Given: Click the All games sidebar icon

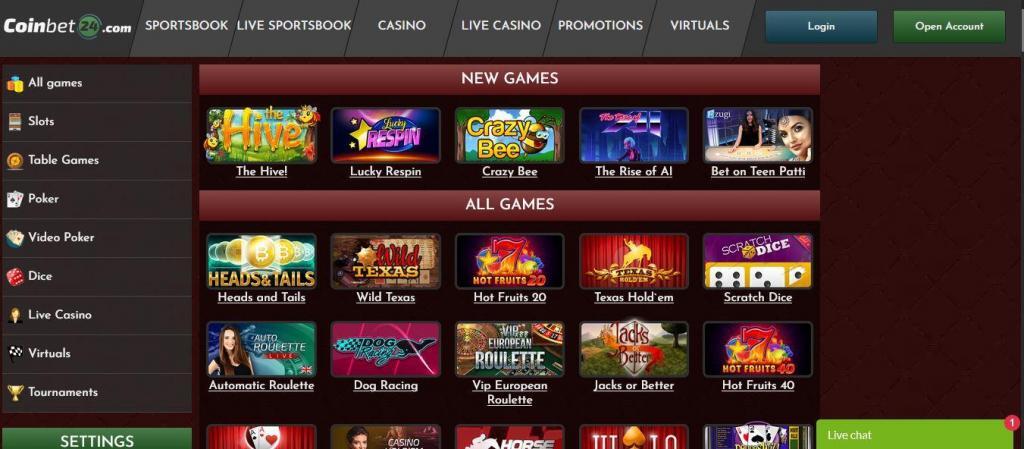Looking at the screenshot, I should pos(15,84).
